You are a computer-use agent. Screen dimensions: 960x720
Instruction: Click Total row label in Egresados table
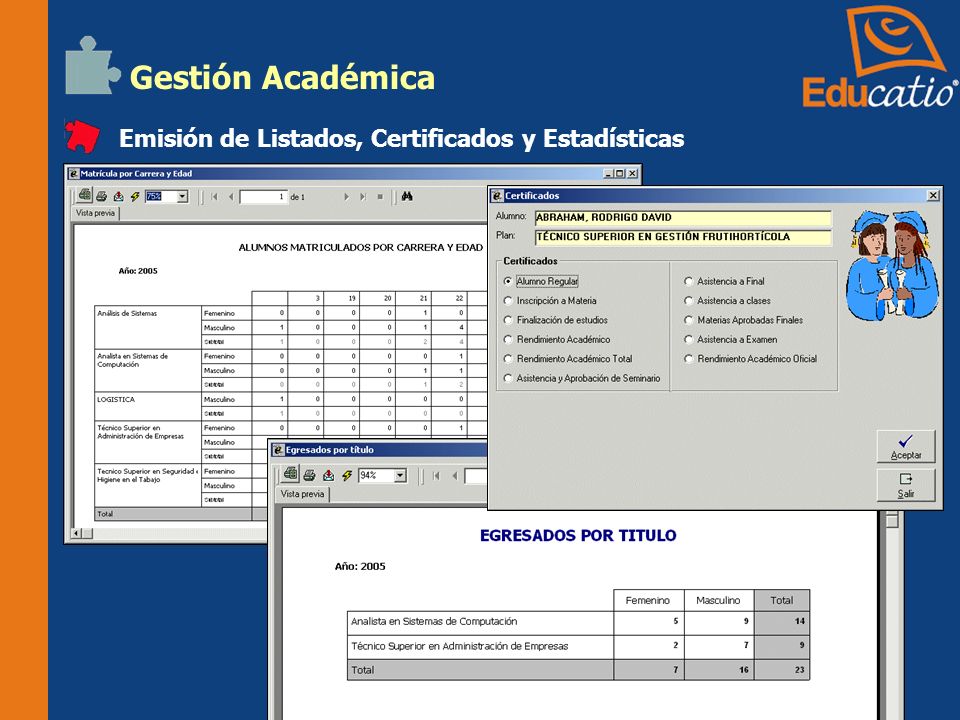(x=362, y=670)
